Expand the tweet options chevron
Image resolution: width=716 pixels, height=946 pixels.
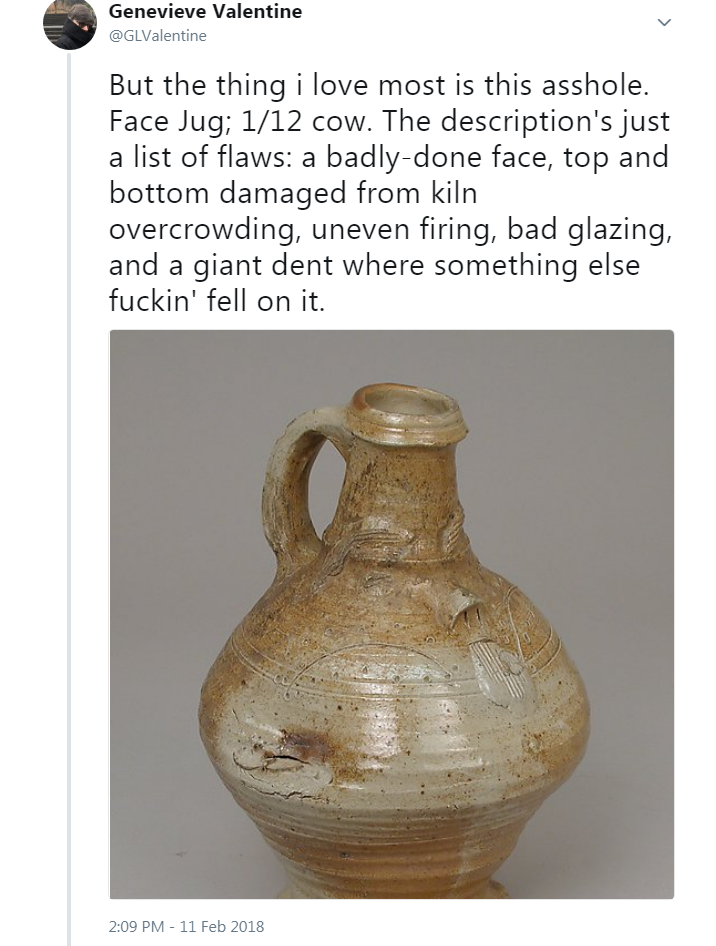(x=663, y=22)
